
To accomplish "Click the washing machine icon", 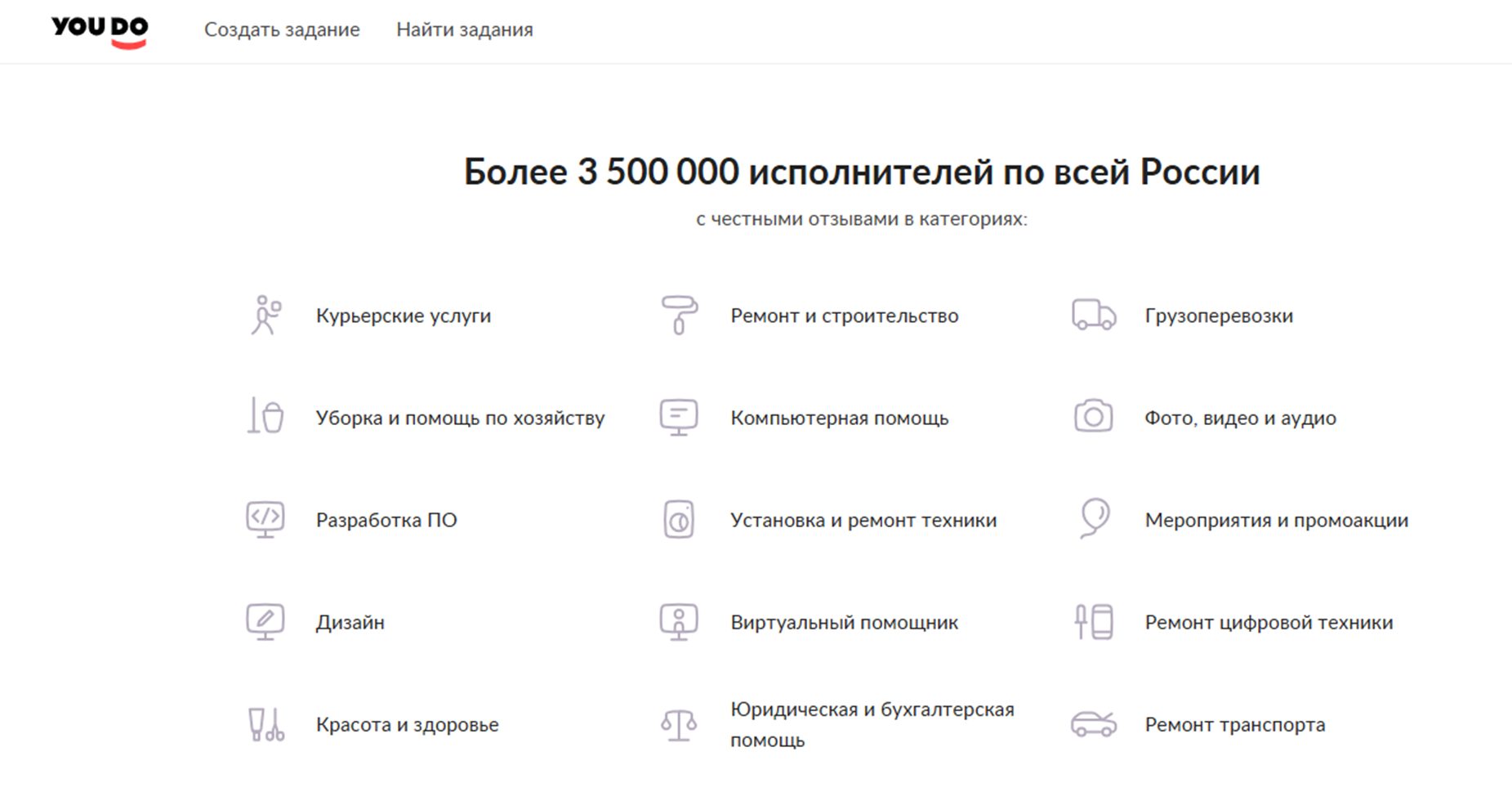I will point(679,520).
